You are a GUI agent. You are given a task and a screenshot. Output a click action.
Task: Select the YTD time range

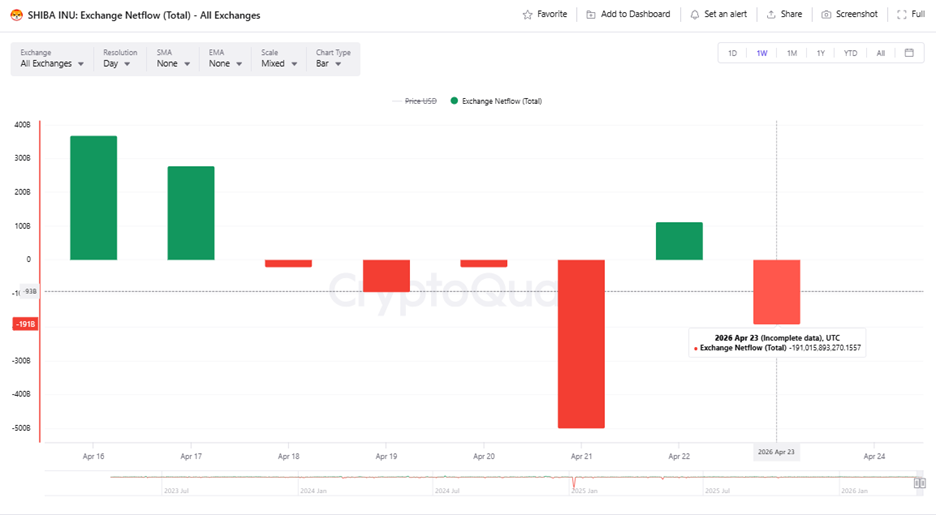click(850, 53)
